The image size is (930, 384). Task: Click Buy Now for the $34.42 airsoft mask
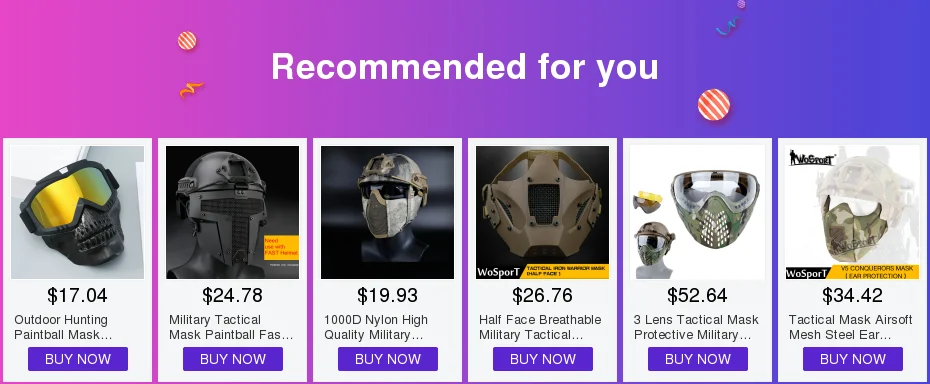pos(853,359)
